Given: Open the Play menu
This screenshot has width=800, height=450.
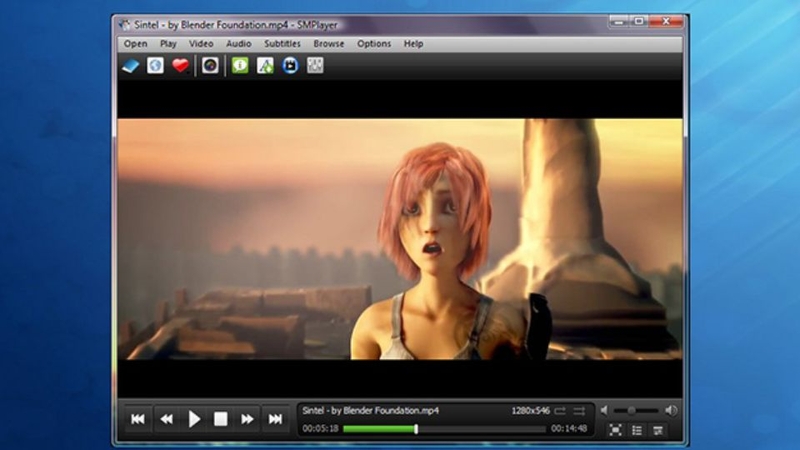Looking at the screenshot, I should click(168, 44).
